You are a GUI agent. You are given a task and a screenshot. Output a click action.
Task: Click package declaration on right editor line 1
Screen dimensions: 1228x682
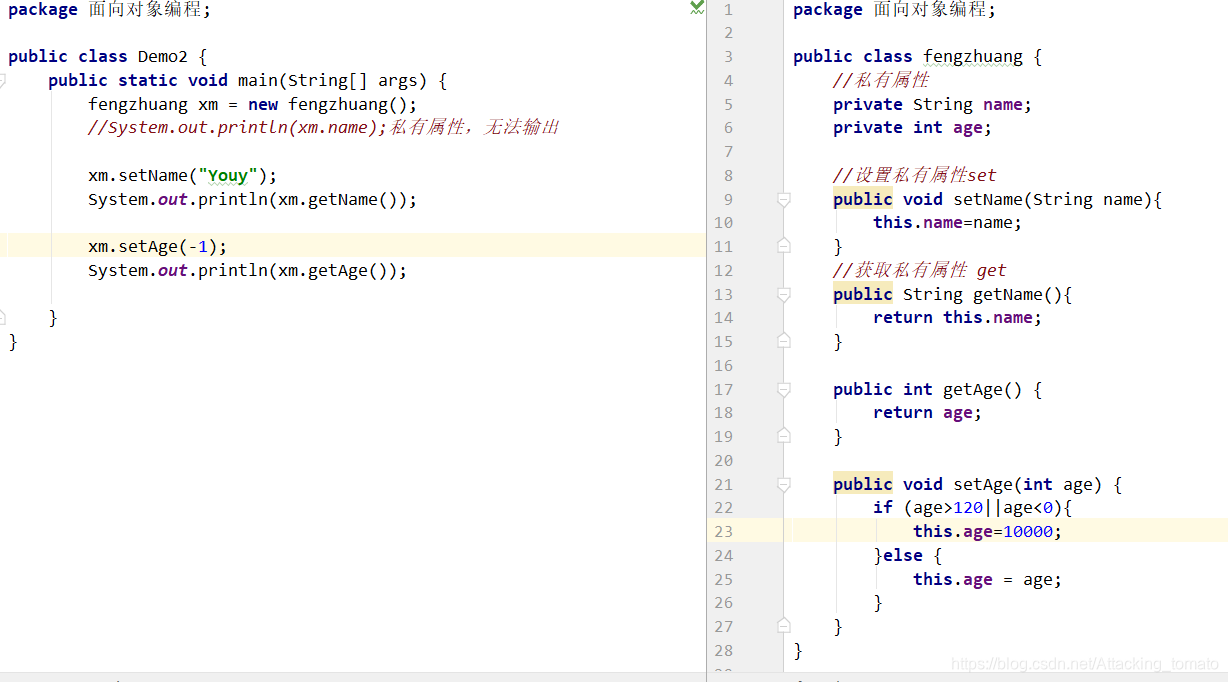click(x=894, y=10)
